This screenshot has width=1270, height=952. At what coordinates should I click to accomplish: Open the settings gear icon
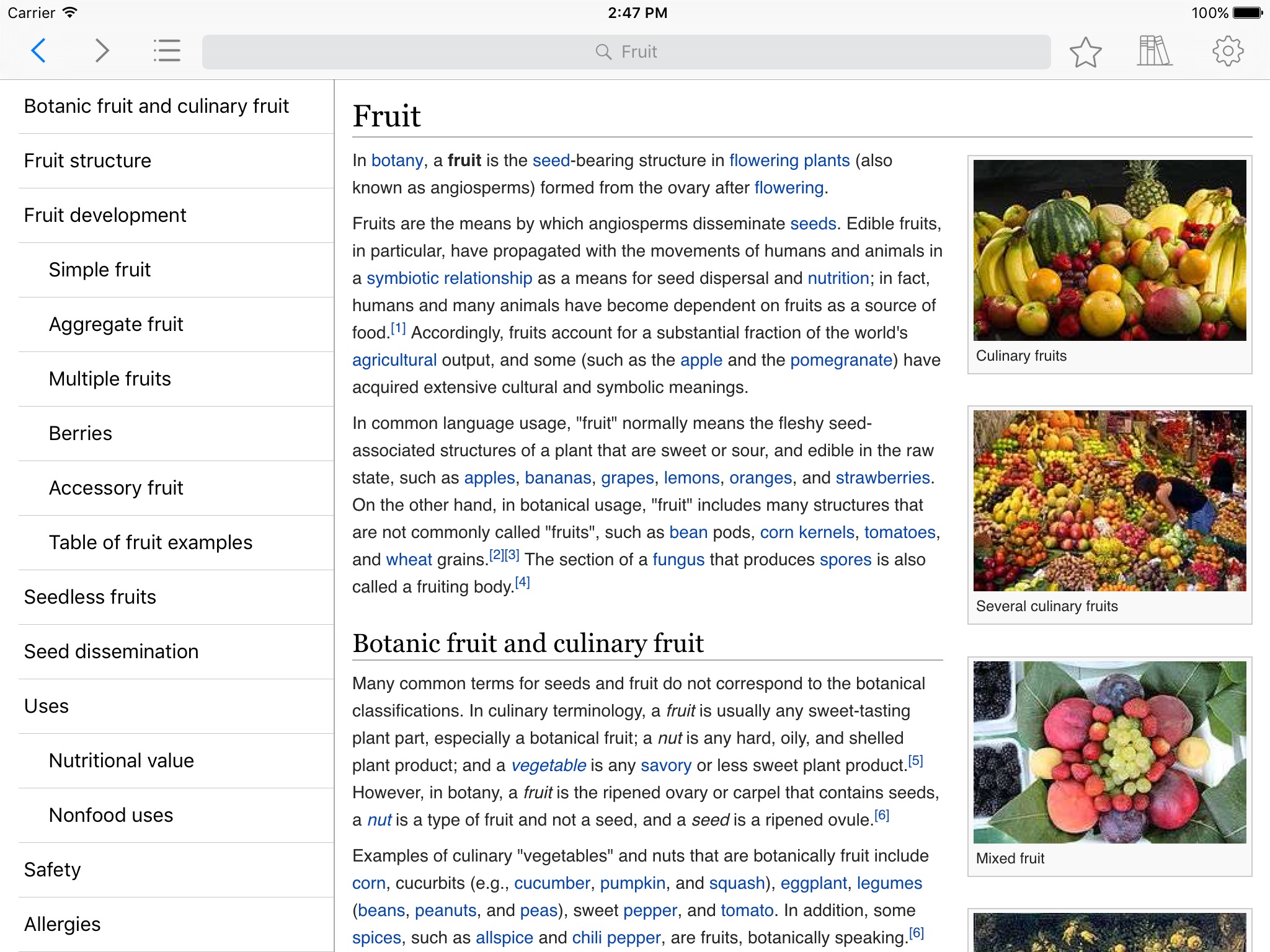coord(1228,51)
